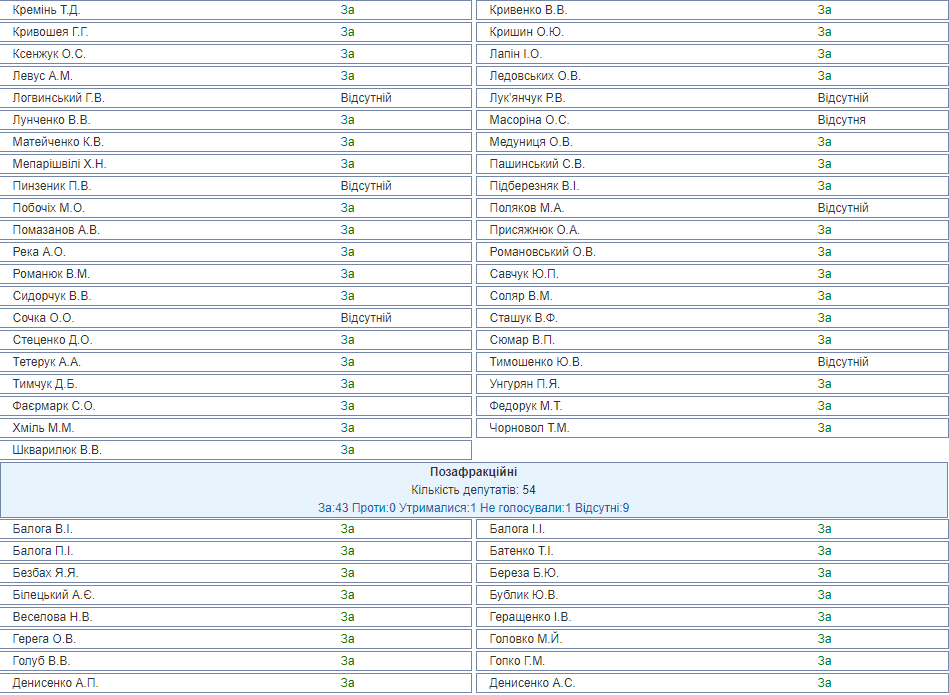Select Голуб В.В. entry
949x695 pixels.
[235, 661]
